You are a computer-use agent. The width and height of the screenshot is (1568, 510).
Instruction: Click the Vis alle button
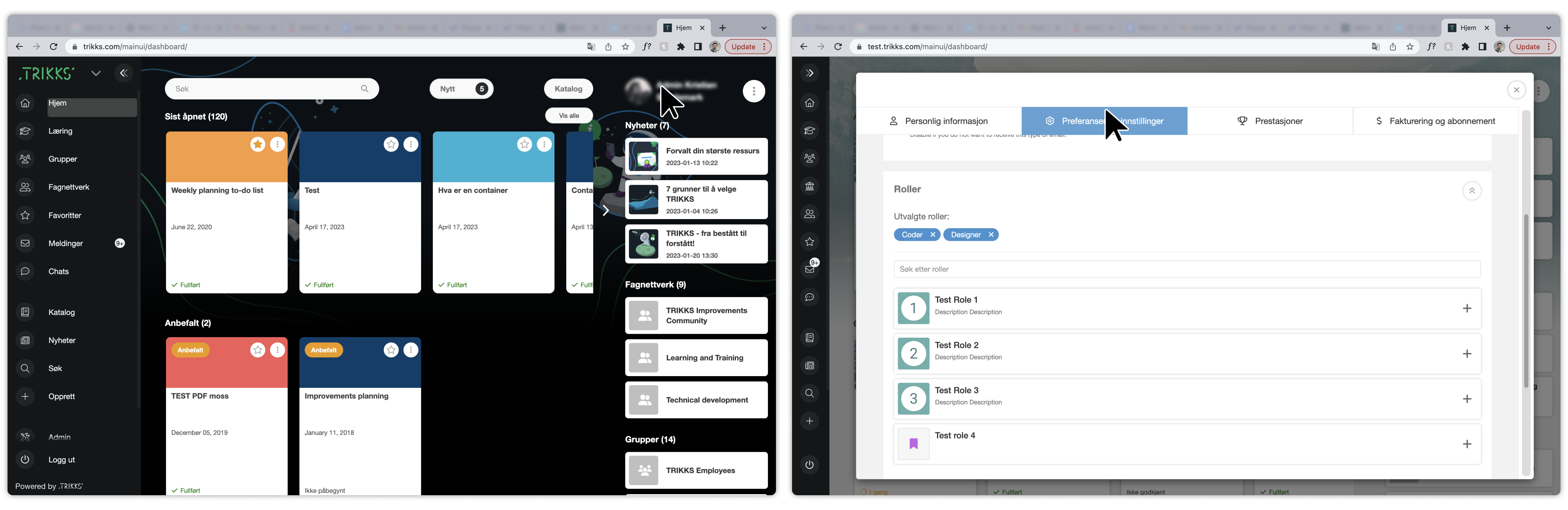pyautogui.click(x=568, y=116)
